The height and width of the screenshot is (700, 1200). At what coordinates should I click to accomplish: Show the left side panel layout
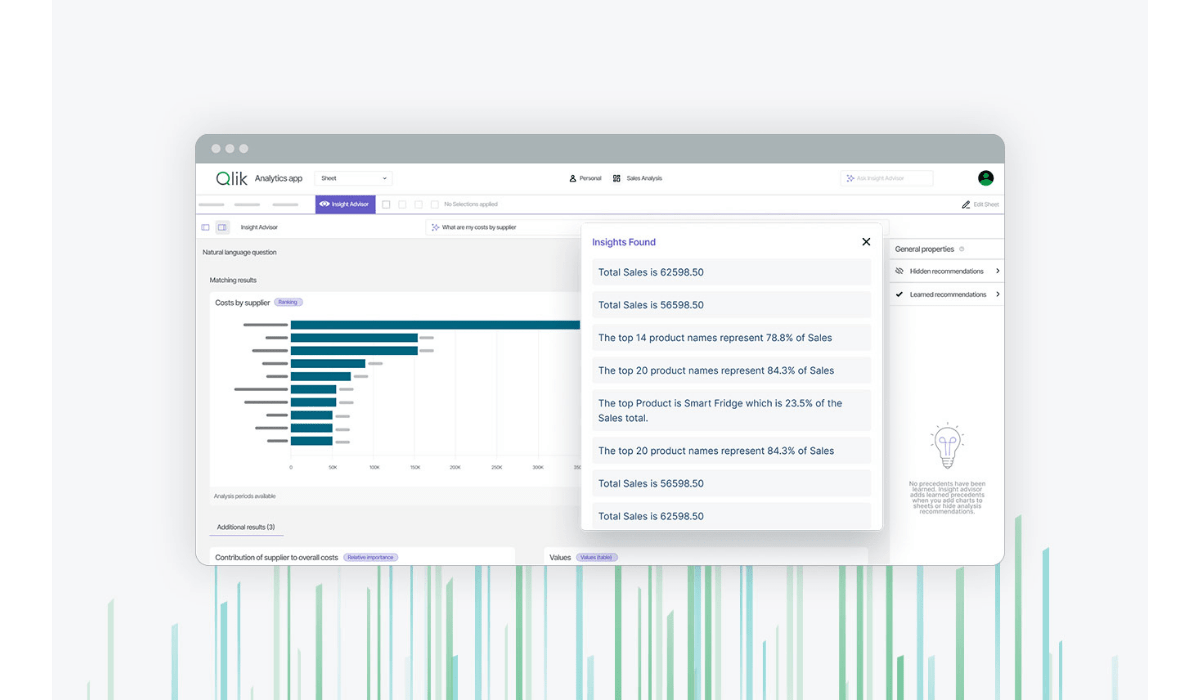(x=206, y=227)
